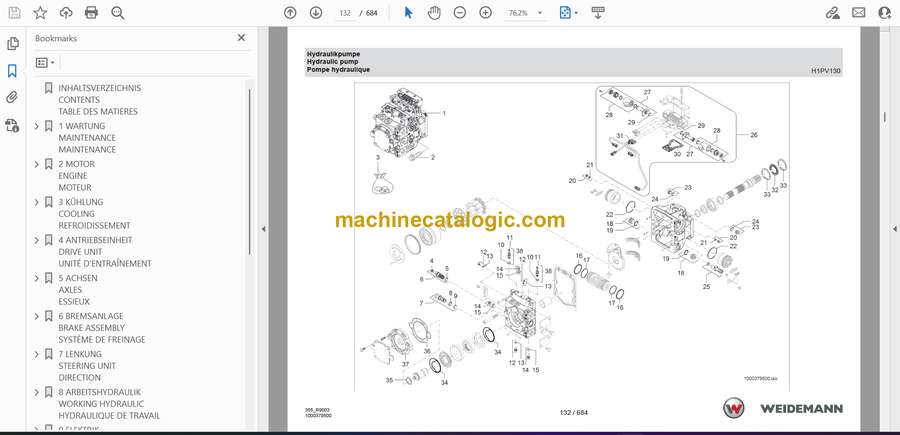Image resolution: width=900 pixels, height=435 pixels.
Task: Jump to 6 BREMSANLAGE bookmark
Action: (x=102, y=328)
